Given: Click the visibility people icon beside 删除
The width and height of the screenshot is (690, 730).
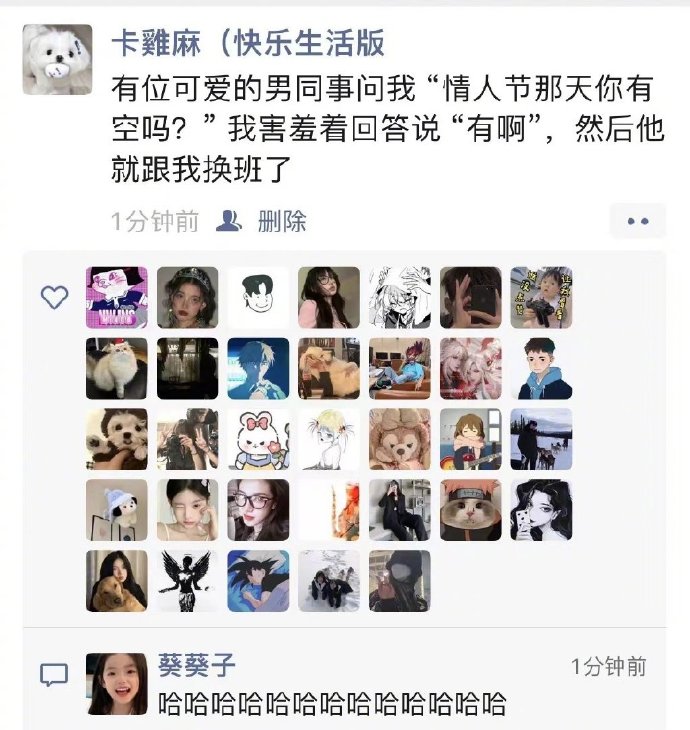Looking at the screenshot, I should point(229,221).
